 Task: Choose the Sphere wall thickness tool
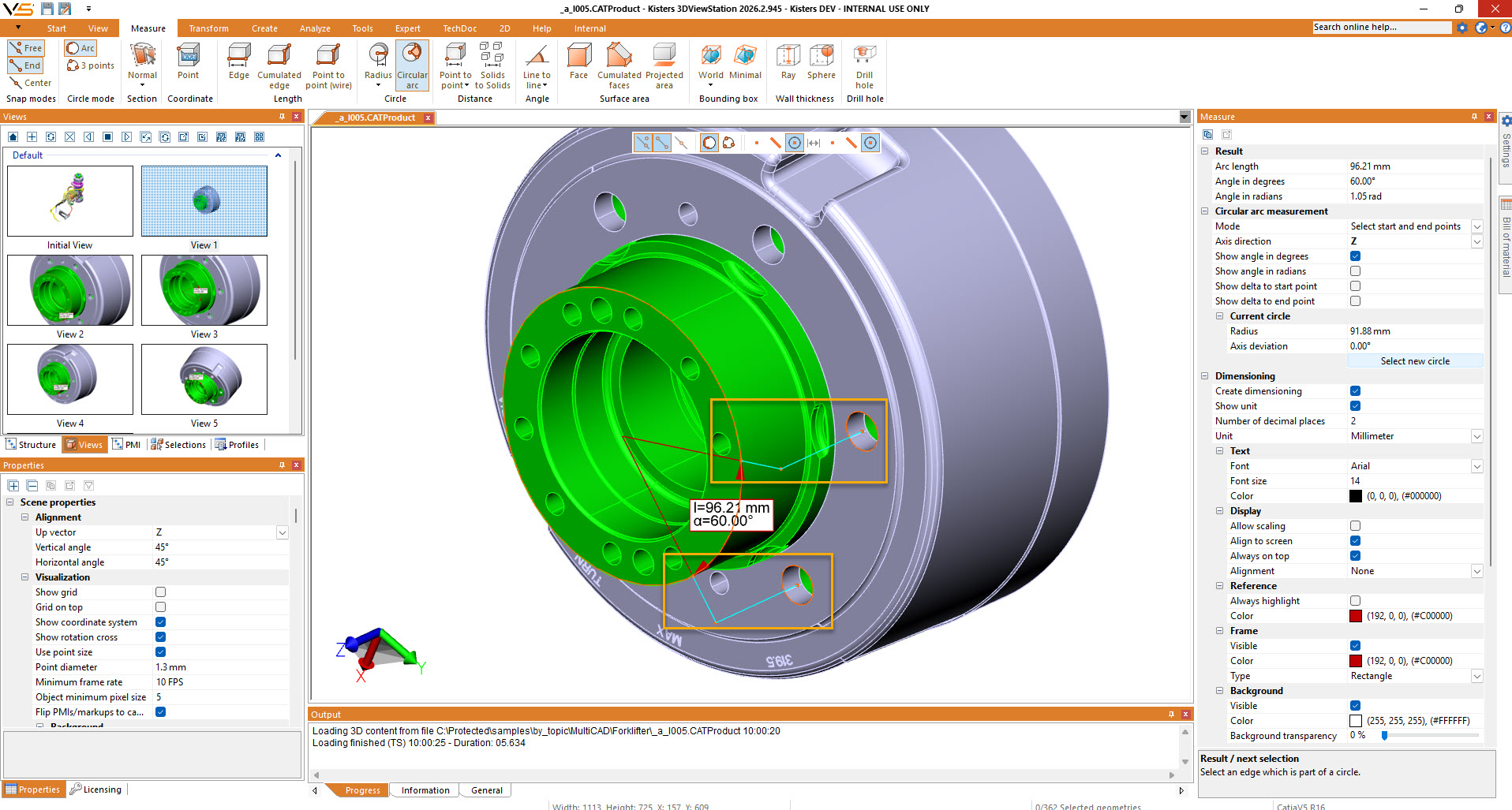point(821,62)
